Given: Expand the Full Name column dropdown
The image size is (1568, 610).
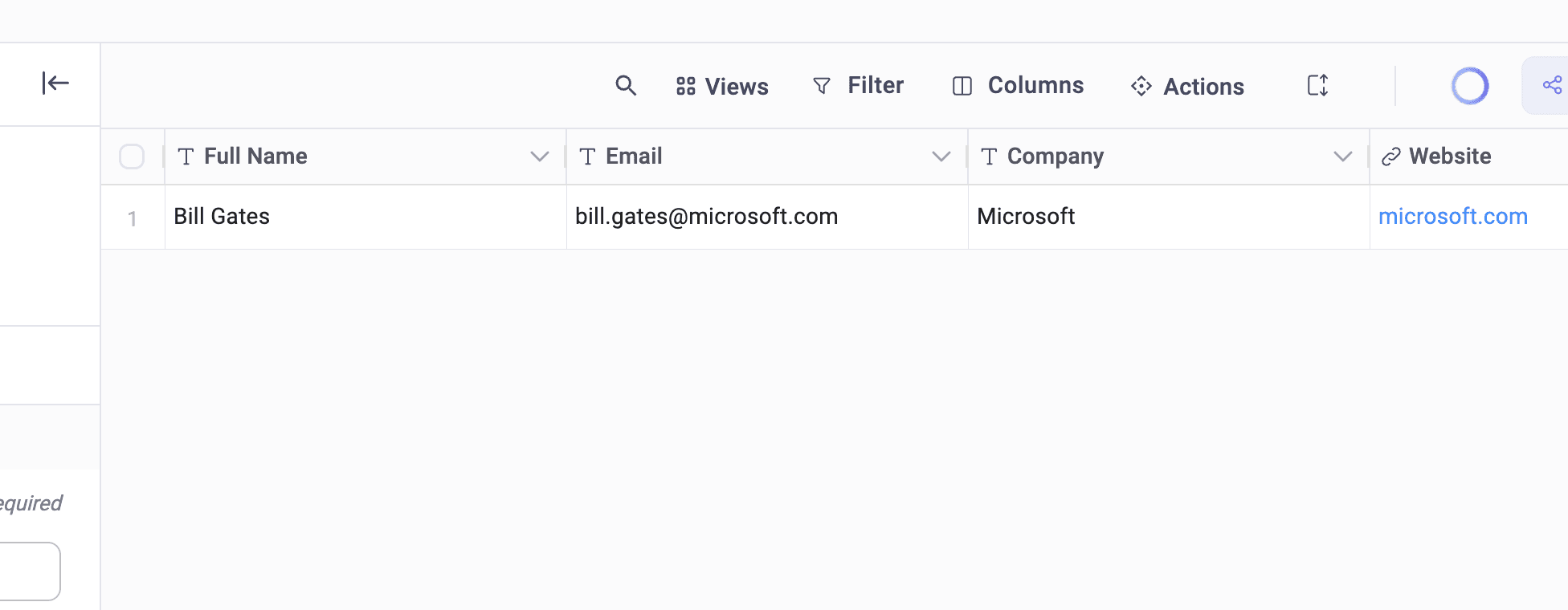Looking at the screenshot, I should (540, 157).
